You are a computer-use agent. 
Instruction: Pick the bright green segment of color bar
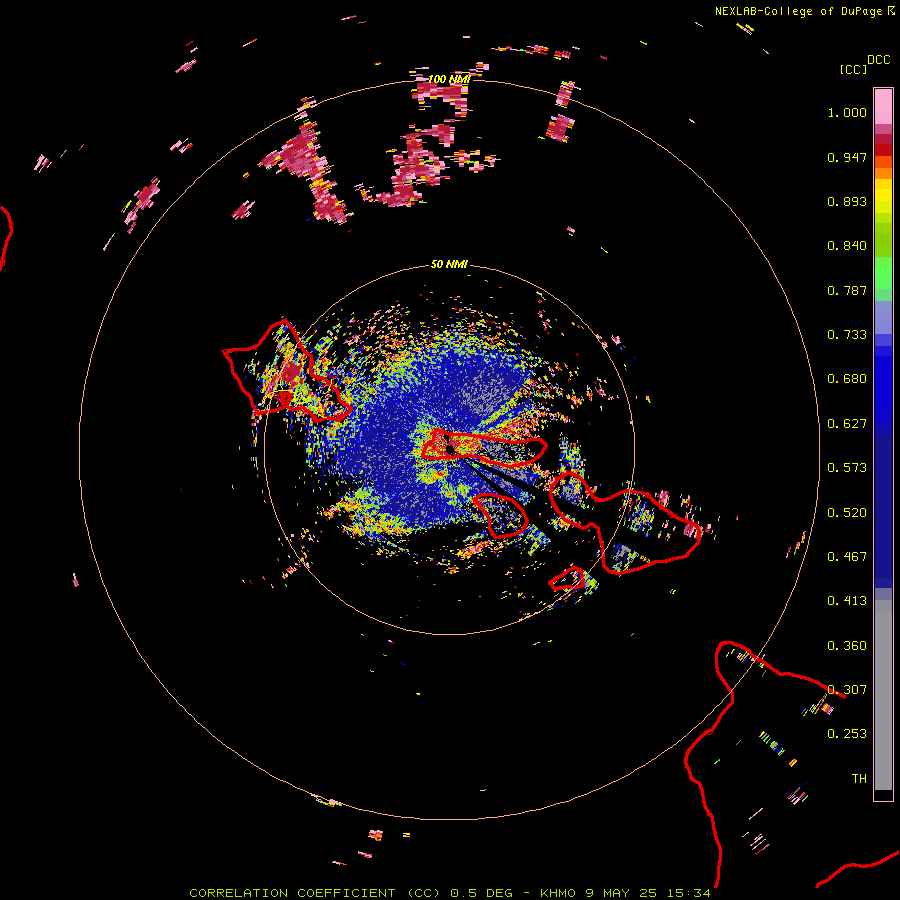click(883, 273)
